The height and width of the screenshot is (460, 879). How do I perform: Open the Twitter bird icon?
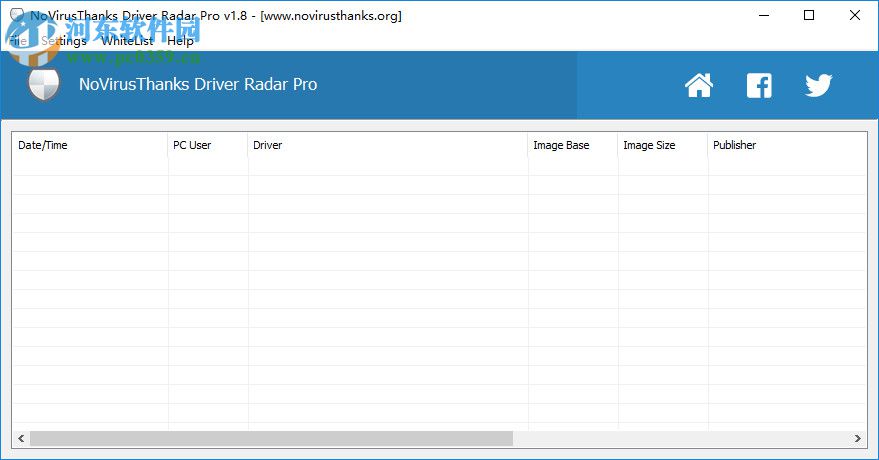[x=818, y=86]
